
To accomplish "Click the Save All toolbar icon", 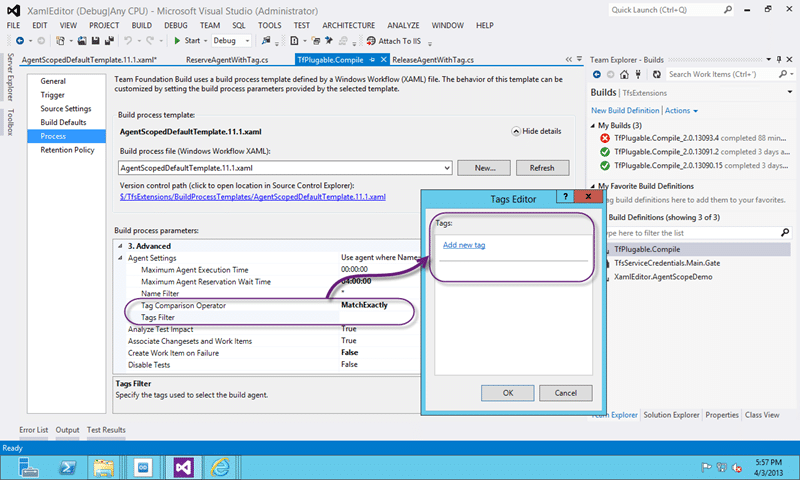I will 109,41.
